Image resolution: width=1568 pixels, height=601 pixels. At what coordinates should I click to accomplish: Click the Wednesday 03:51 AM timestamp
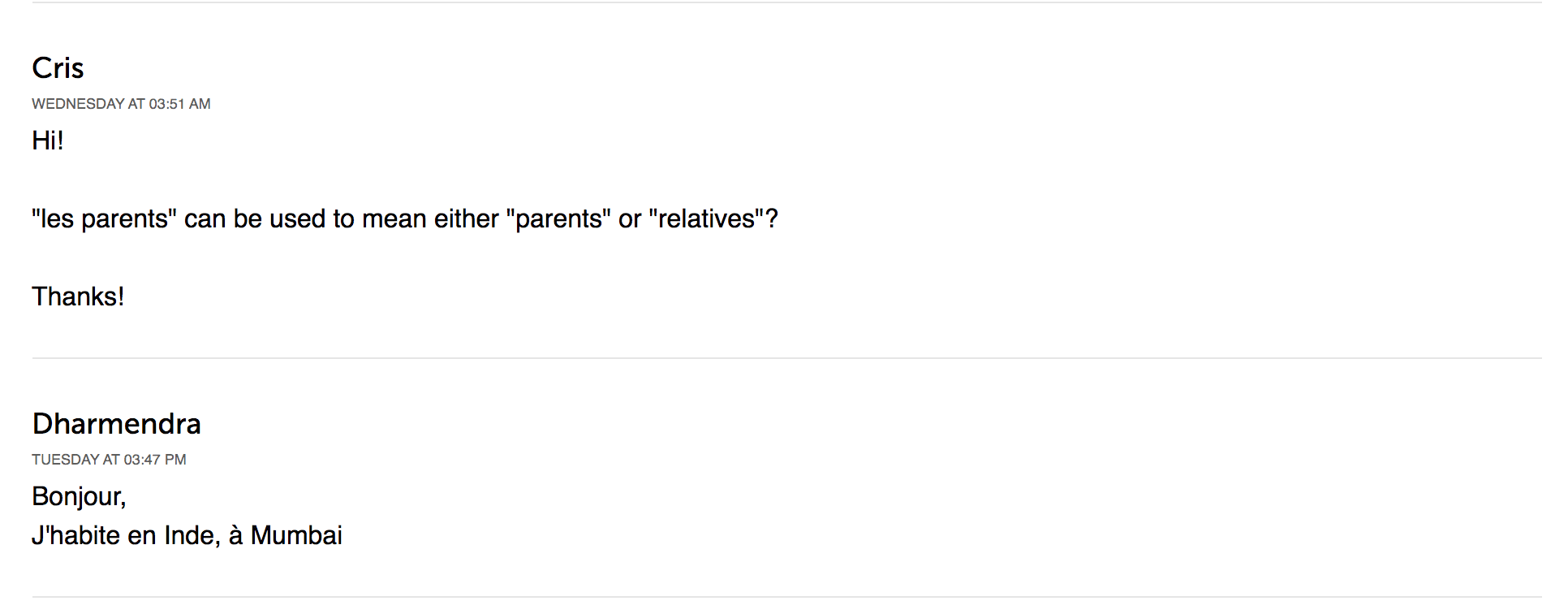(121, 104)
